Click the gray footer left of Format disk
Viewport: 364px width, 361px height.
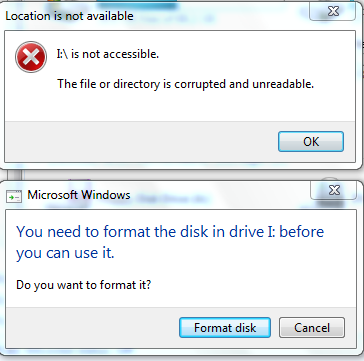(x=92, y=327)
